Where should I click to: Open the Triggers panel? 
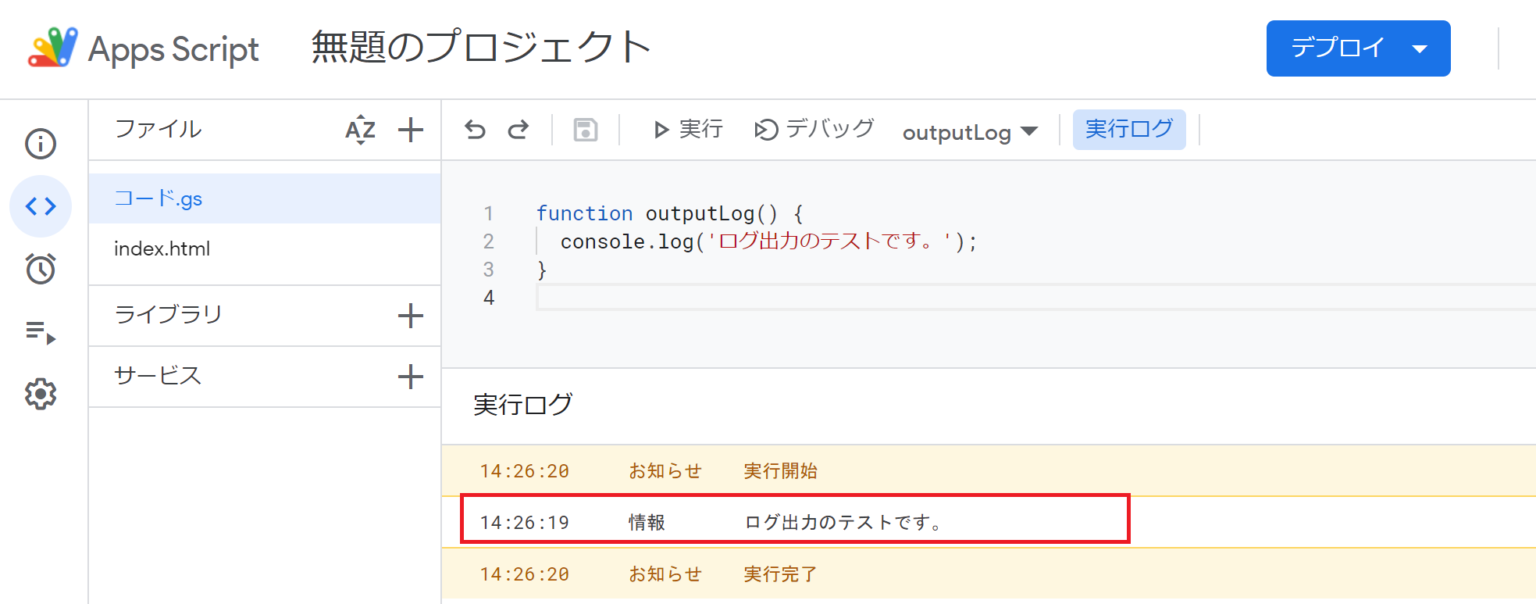coord(40,268)
